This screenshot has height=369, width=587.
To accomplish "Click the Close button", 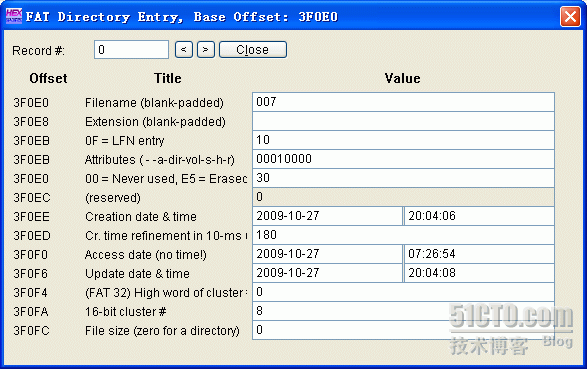I will pos(253,49).
